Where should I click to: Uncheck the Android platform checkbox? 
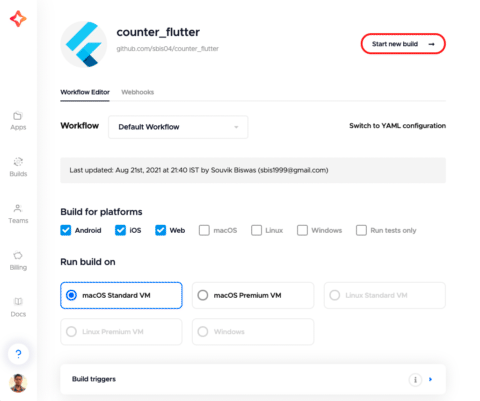pyautogui.click(x=66, y=230)
